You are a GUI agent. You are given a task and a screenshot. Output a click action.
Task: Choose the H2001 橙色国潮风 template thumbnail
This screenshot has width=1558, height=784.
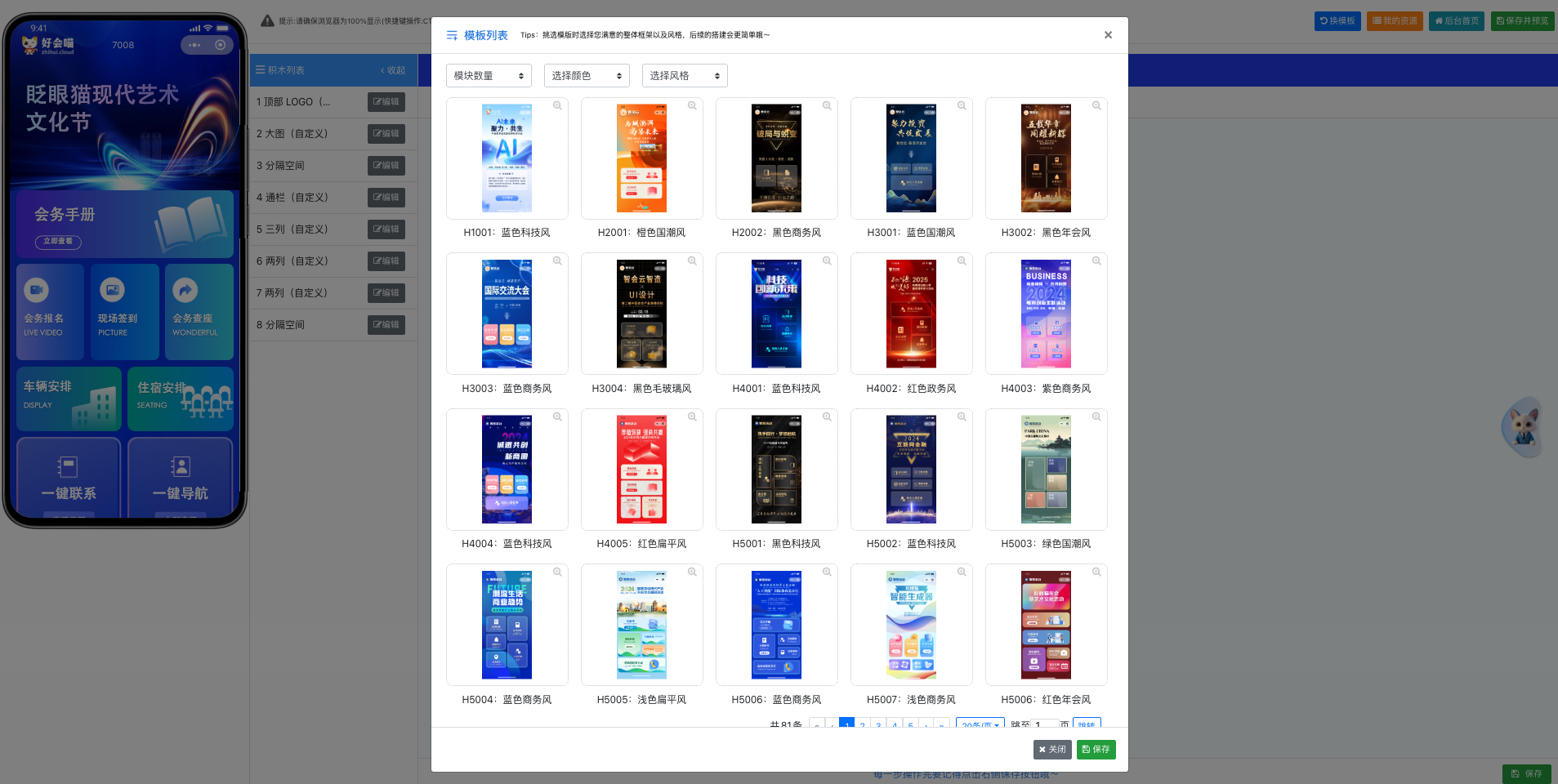coord(641,158)
